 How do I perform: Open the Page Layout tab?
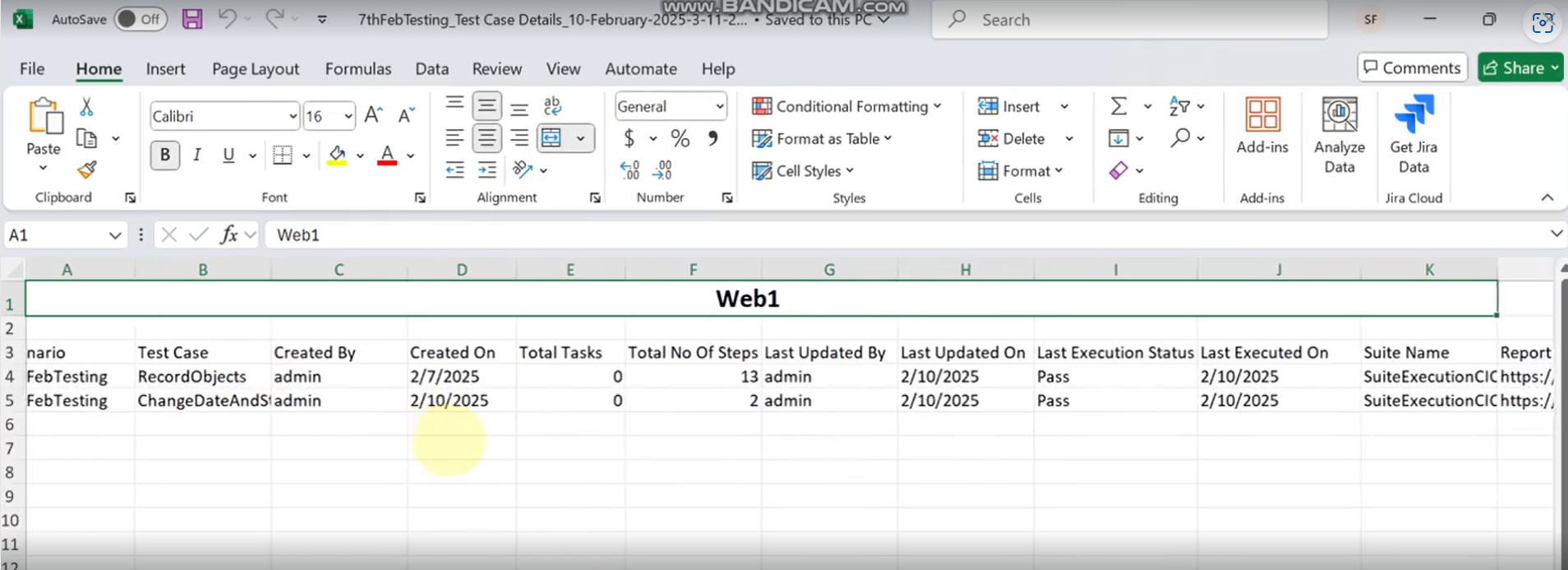pos(256,69)
